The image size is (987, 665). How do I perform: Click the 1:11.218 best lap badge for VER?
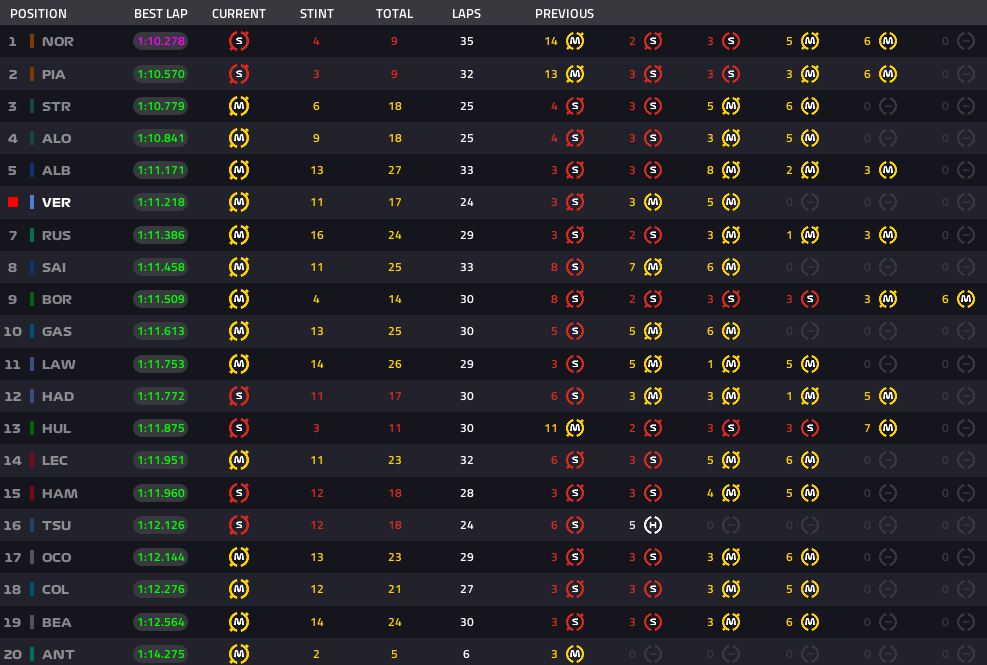pos(160,202)
